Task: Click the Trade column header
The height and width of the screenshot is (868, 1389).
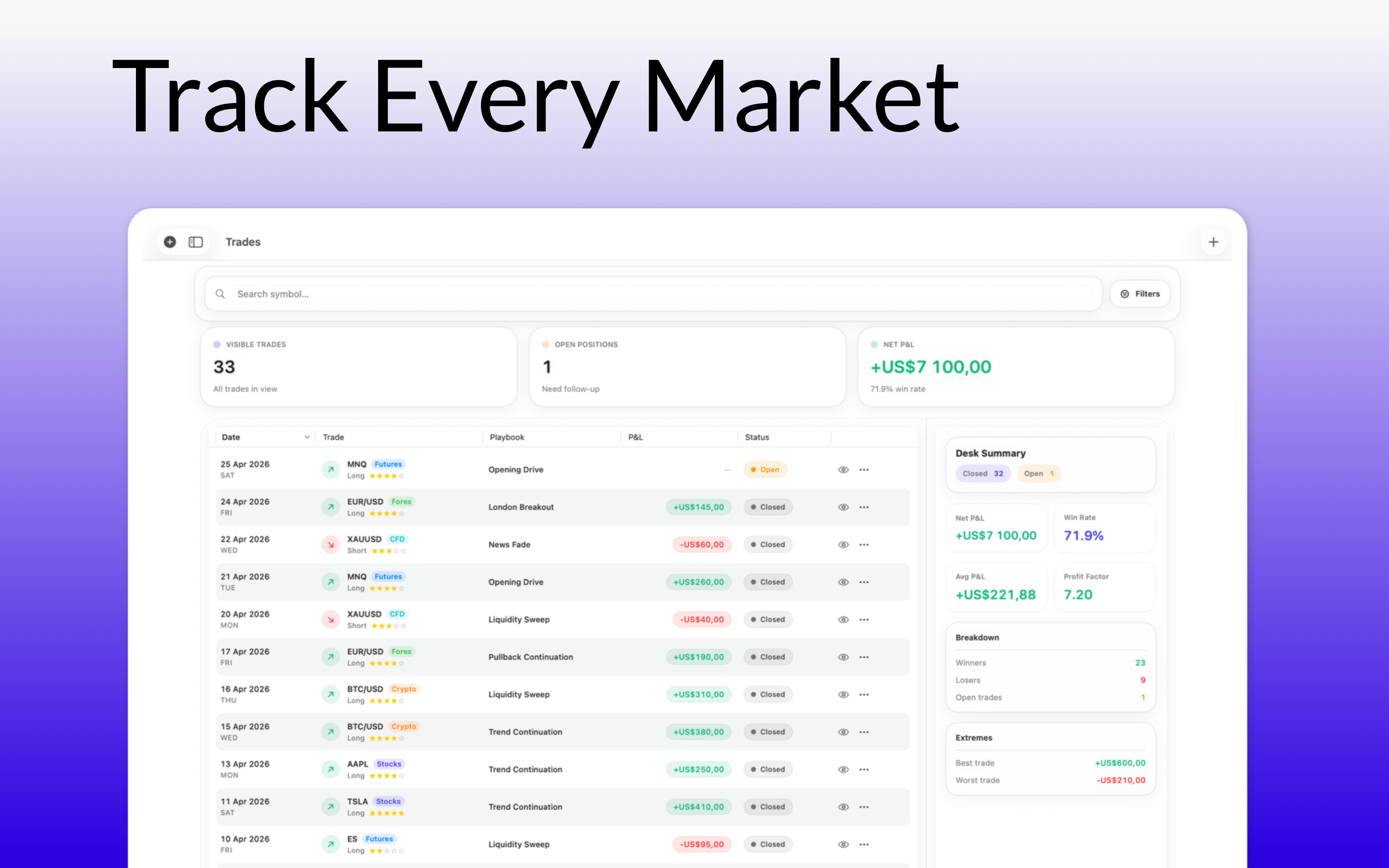Action: [333, 437]
